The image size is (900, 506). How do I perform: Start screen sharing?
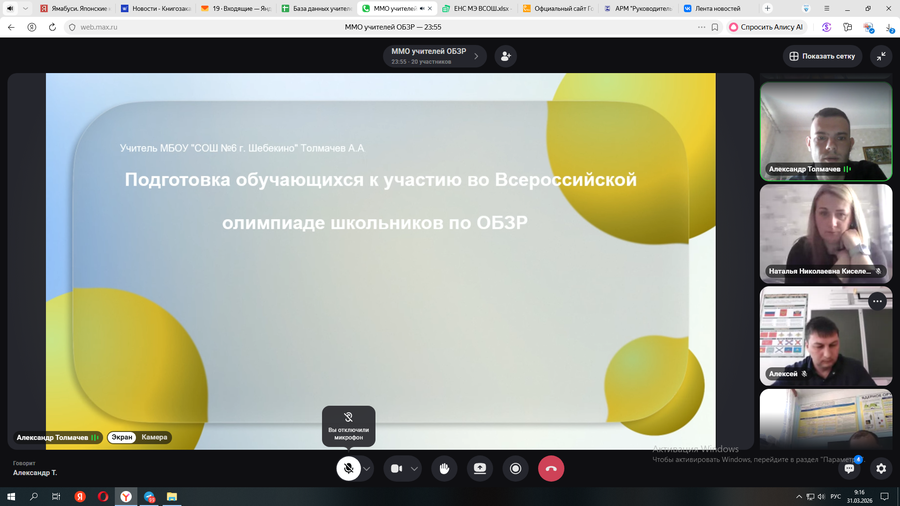(481, 468)
